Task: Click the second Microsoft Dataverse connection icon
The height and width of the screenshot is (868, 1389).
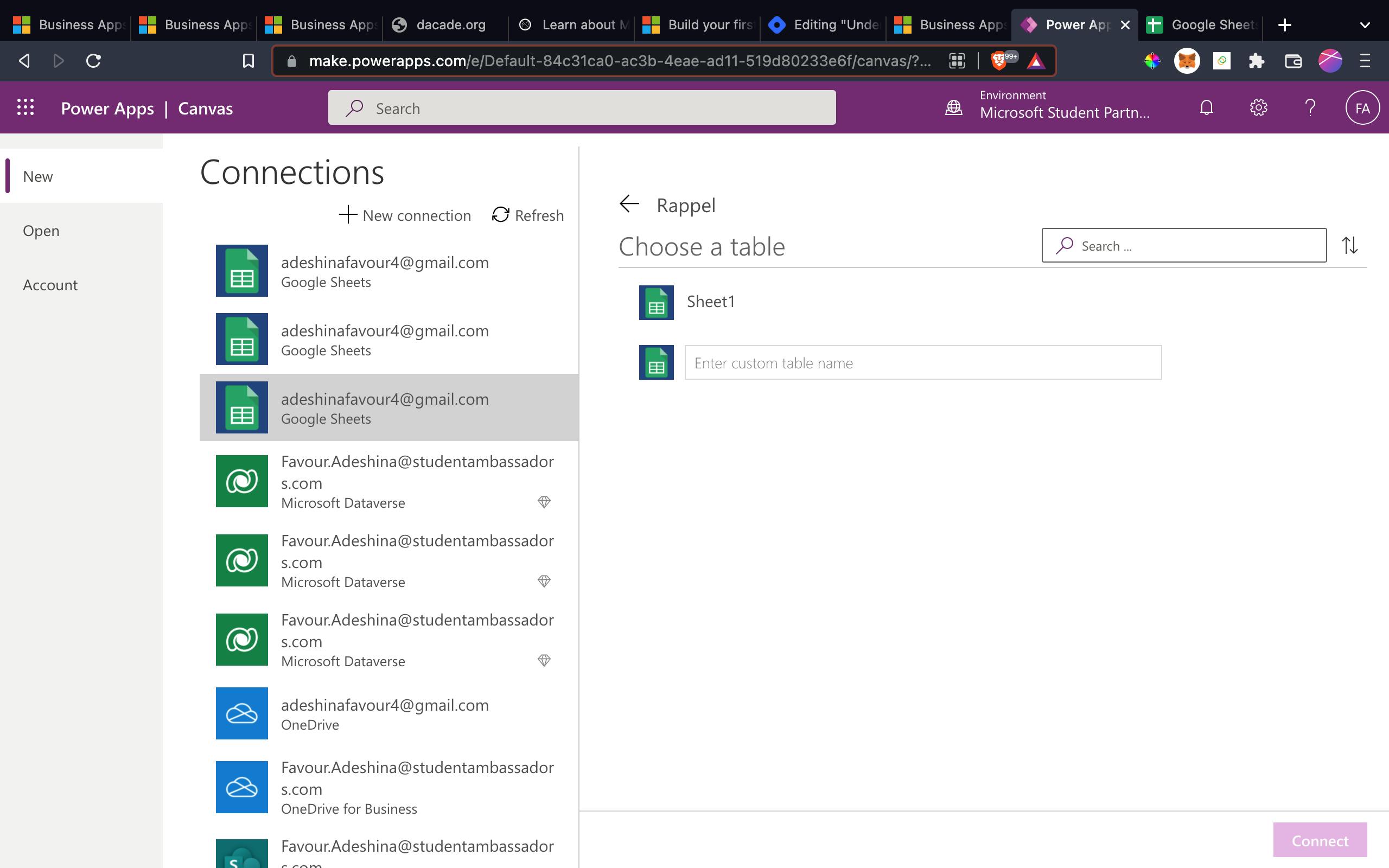Action: pyautogui.click(x=241, y=560)
